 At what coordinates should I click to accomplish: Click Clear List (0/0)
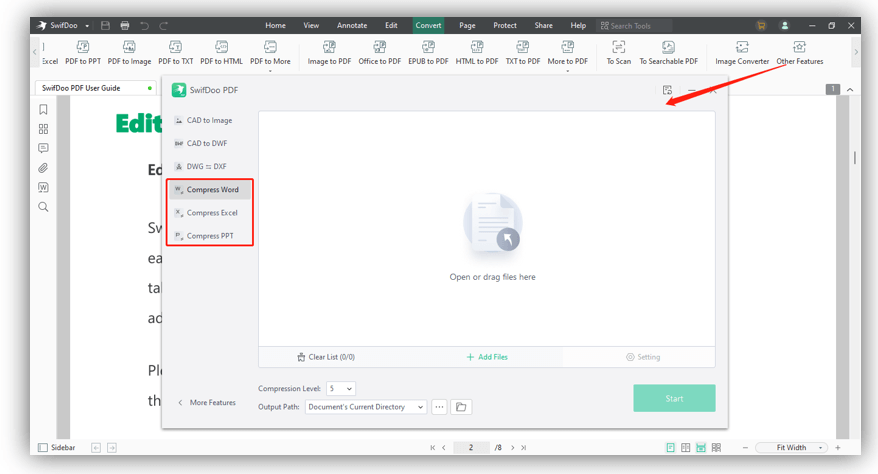[326, 357]
